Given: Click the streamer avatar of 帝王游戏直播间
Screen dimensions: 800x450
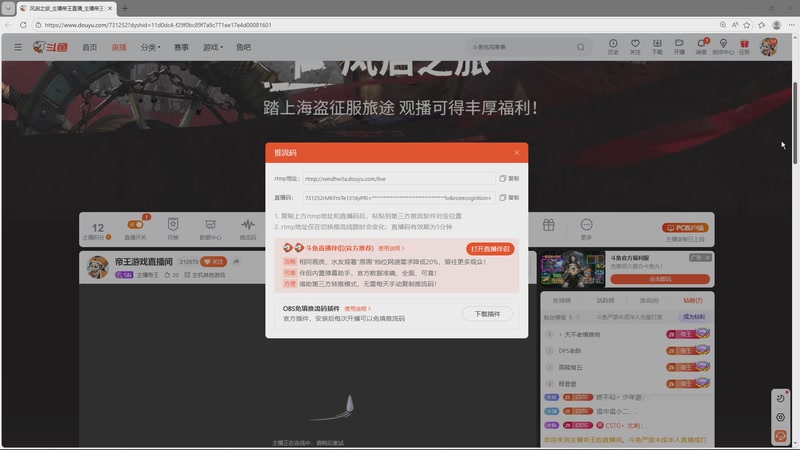Looking at the screenshot, I should tap(97, 267).
